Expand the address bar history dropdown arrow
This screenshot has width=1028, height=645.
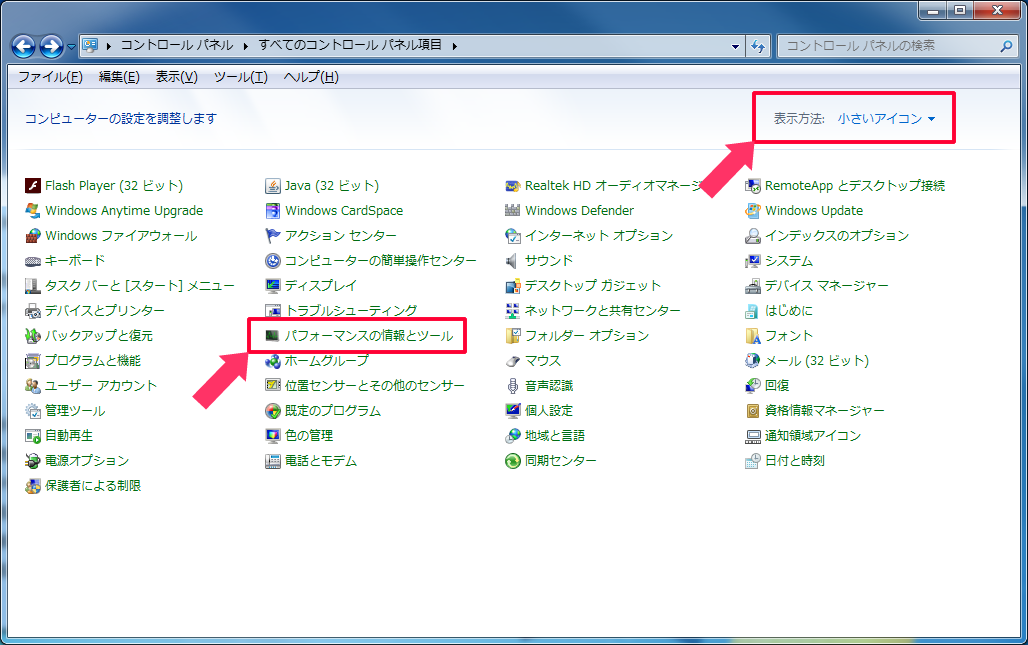click(x=735, y=46)
